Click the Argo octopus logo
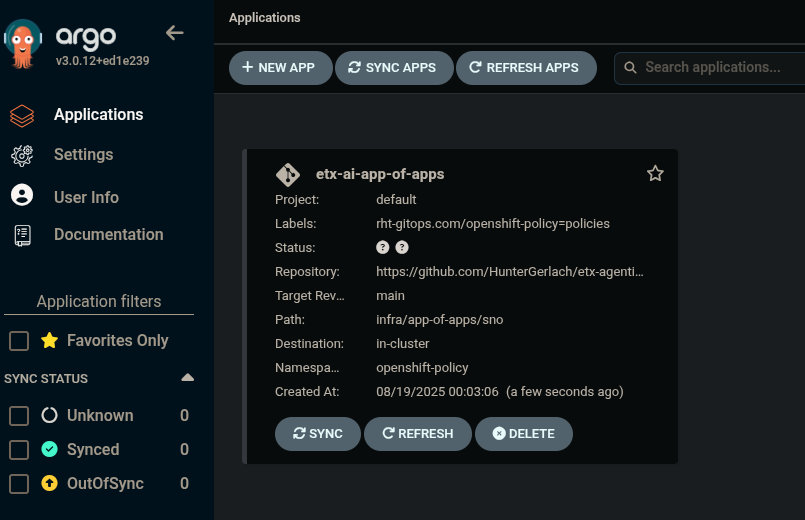This screenshot has height=520, width=805. click(23, 44)
